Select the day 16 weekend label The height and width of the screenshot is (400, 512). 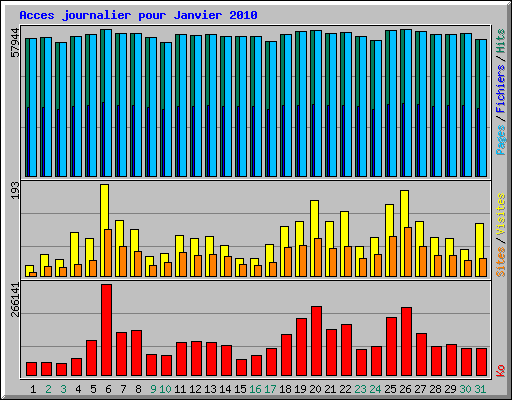coord(255,389)
